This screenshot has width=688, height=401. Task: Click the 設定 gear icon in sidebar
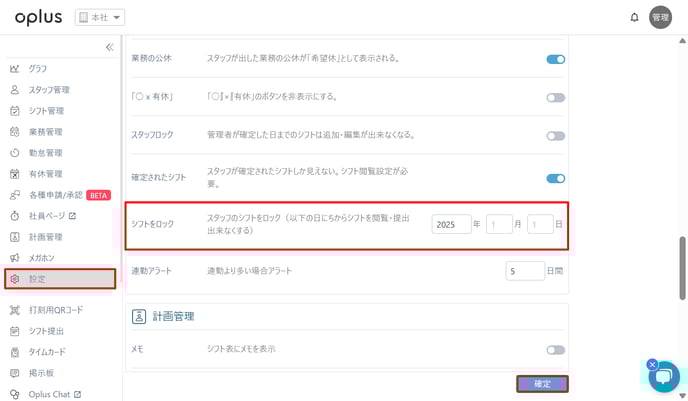click(15, 279)
